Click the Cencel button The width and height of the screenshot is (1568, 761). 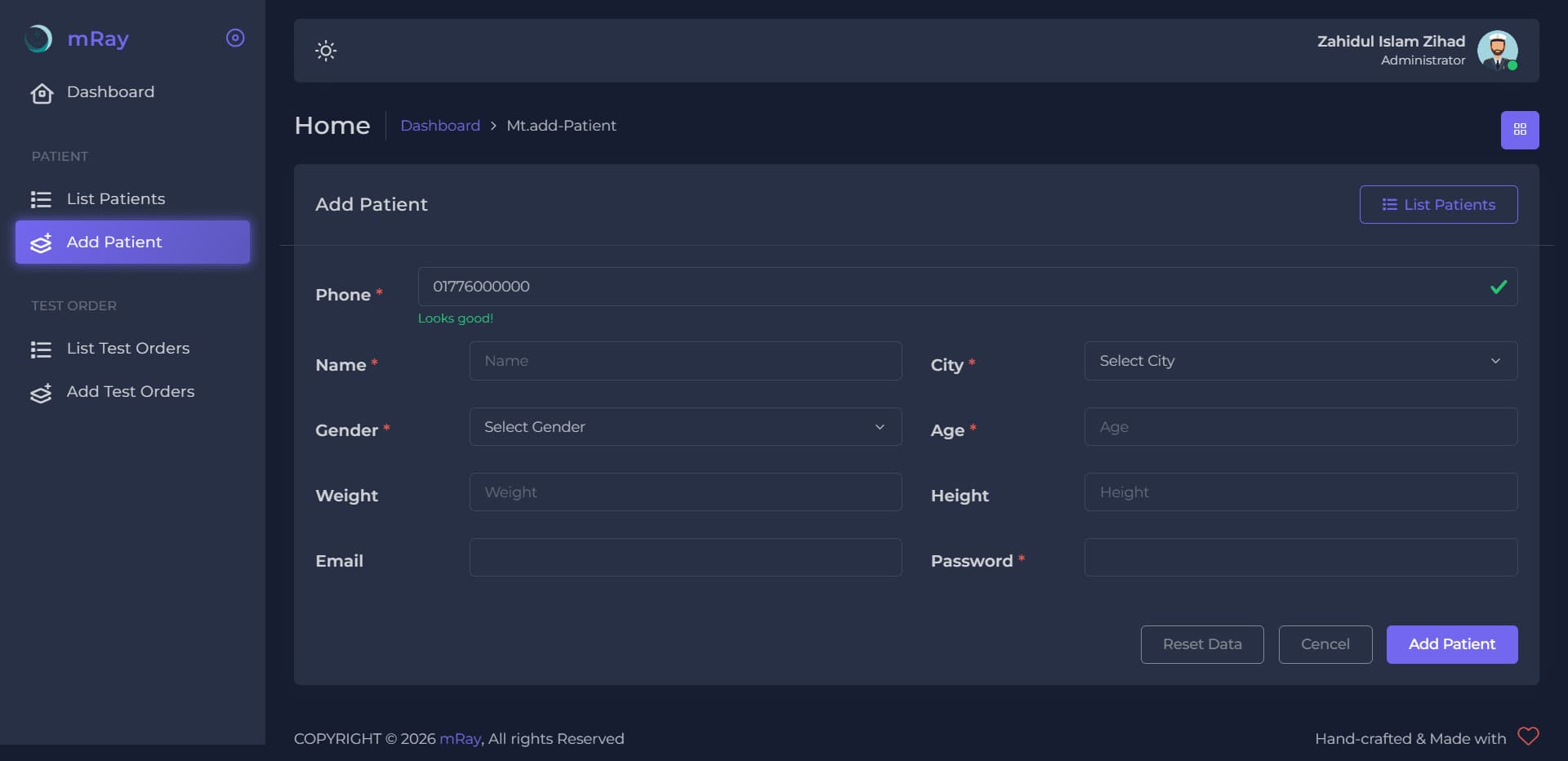(1325, 644)
